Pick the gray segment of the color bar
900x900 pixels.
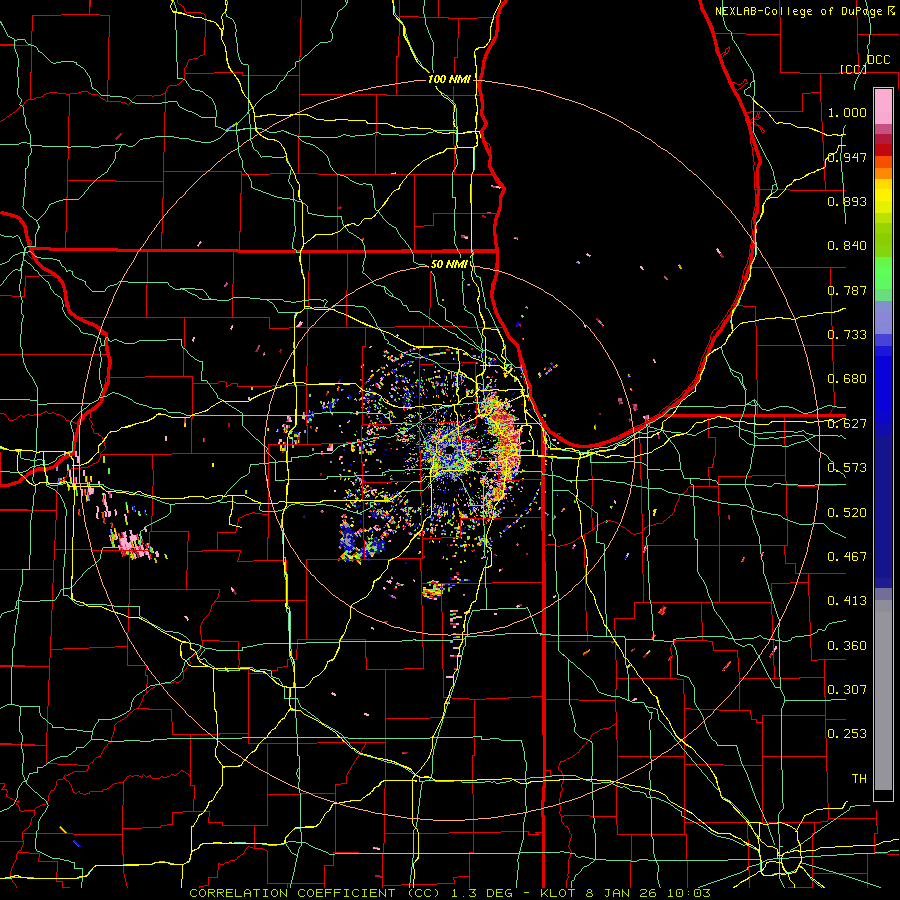tap(883, 695)
